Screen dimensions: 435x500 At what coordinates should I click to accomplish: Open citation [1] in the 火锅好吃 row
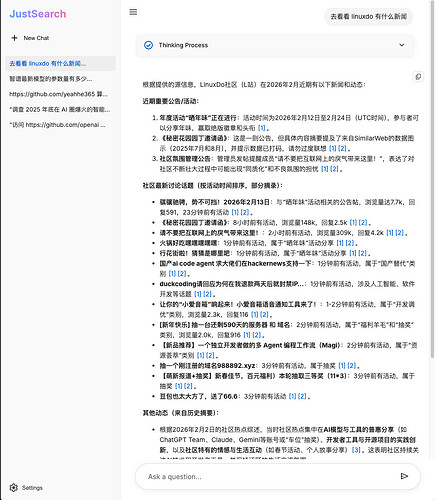(340, 243)
